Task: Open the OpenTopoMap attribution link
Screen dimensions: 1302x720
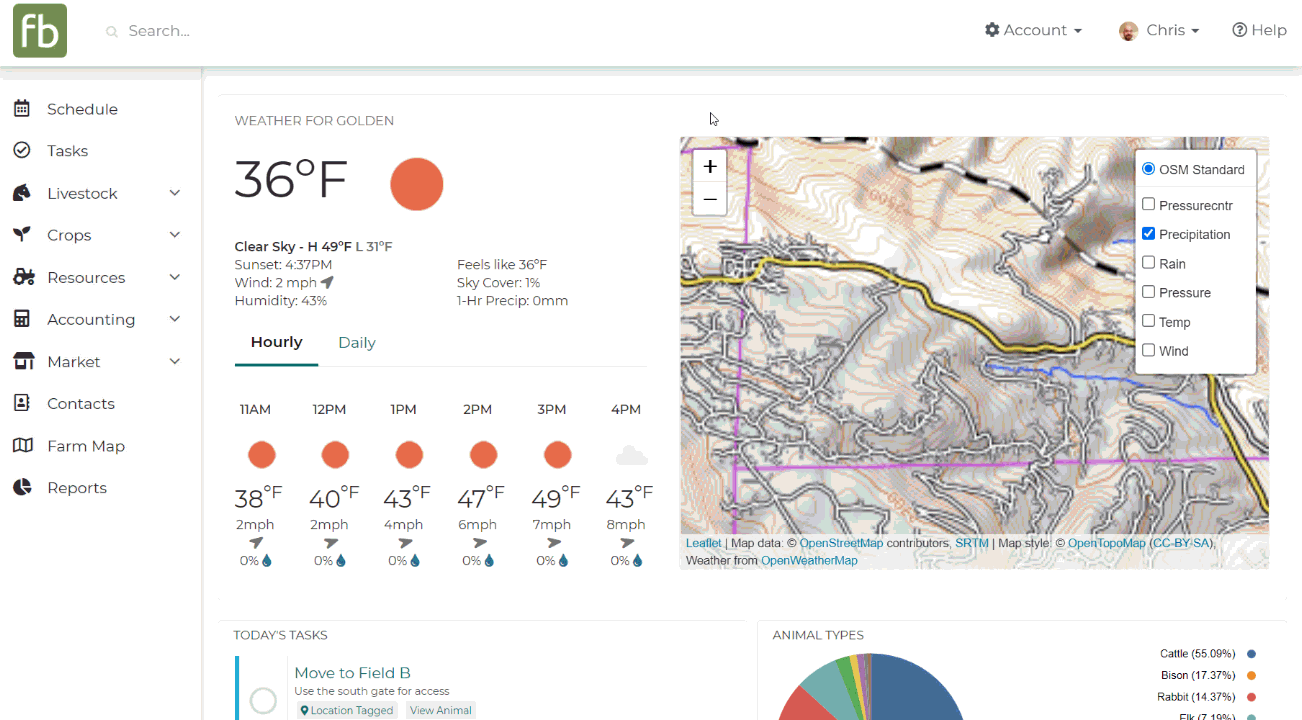Action: (1106, 543)
